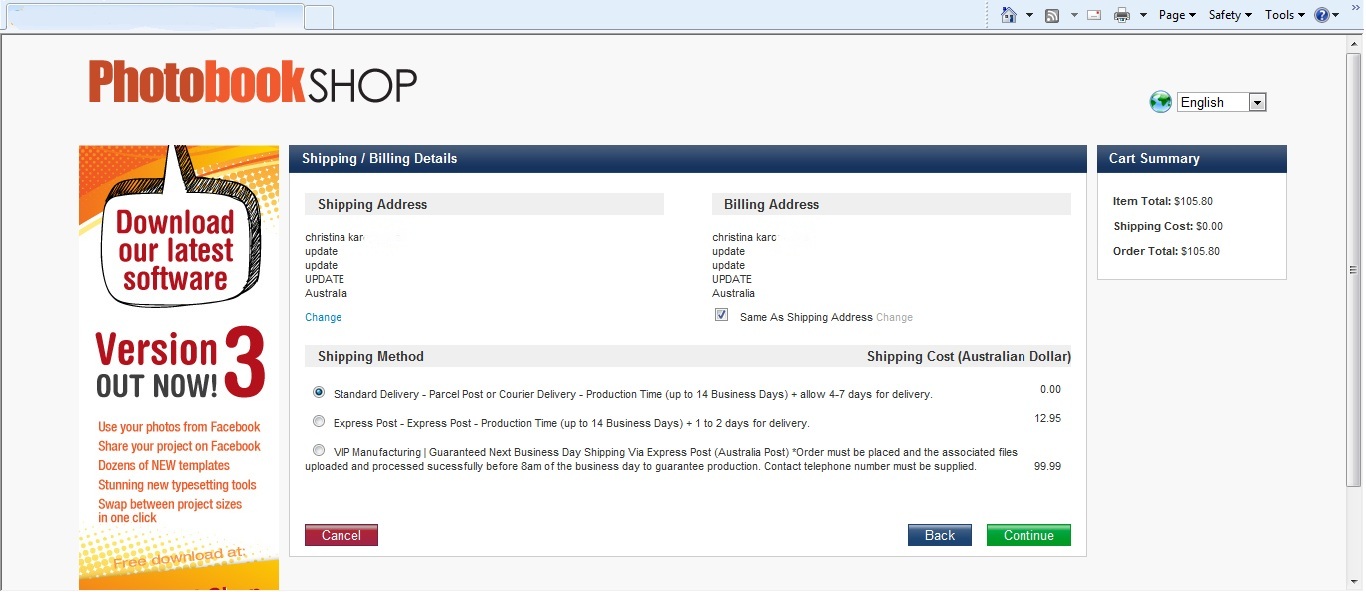The width and height of the screenshot is (1366, 592).
Task: Click the Photobook Shop logo
Action: pyautogui.click(x=252, y=82)
